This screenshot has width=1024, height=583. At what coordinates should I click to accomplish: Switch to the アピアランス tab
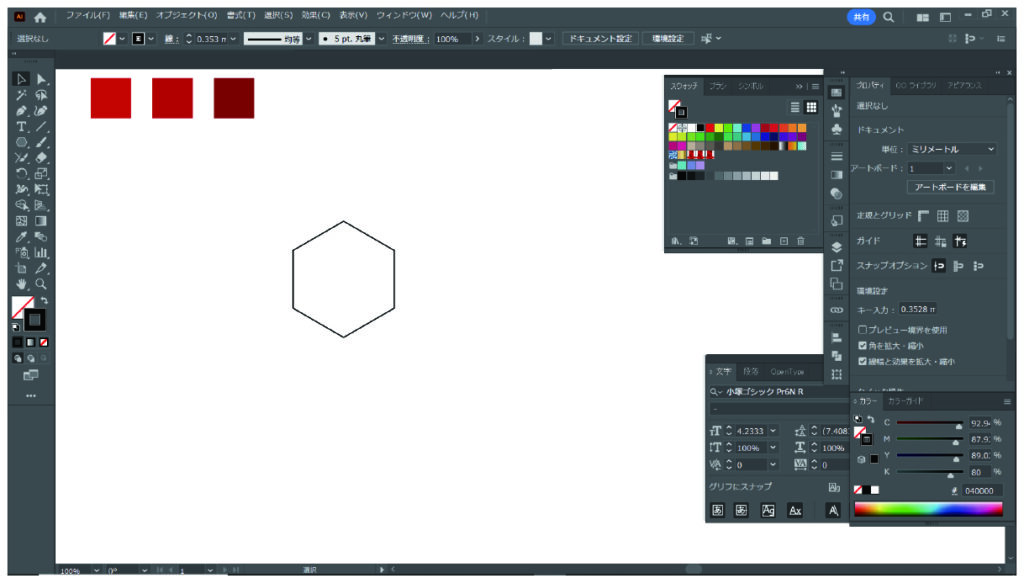pos(965,86)
